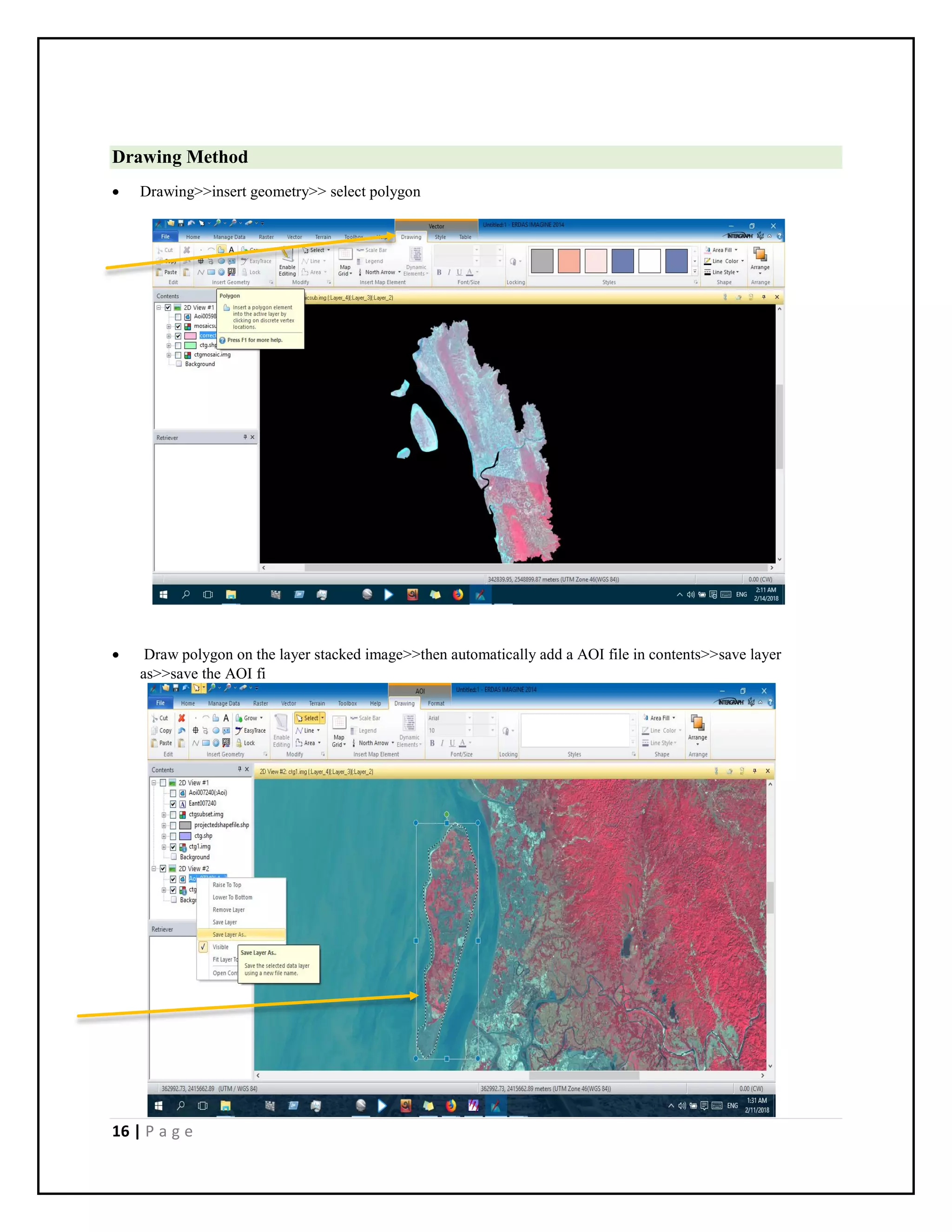Click red delete X icon beside Cut
The width and height of the screenshot is (952, 1232).
(x=182, y=718)
